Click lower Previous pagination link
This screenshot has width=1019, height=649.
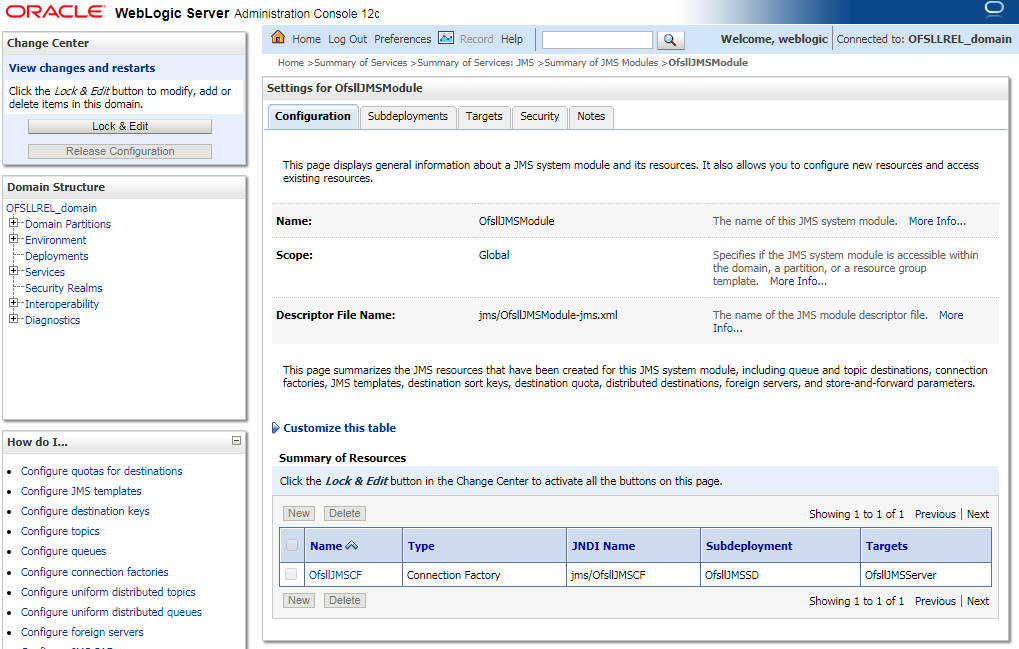point(935,601)
